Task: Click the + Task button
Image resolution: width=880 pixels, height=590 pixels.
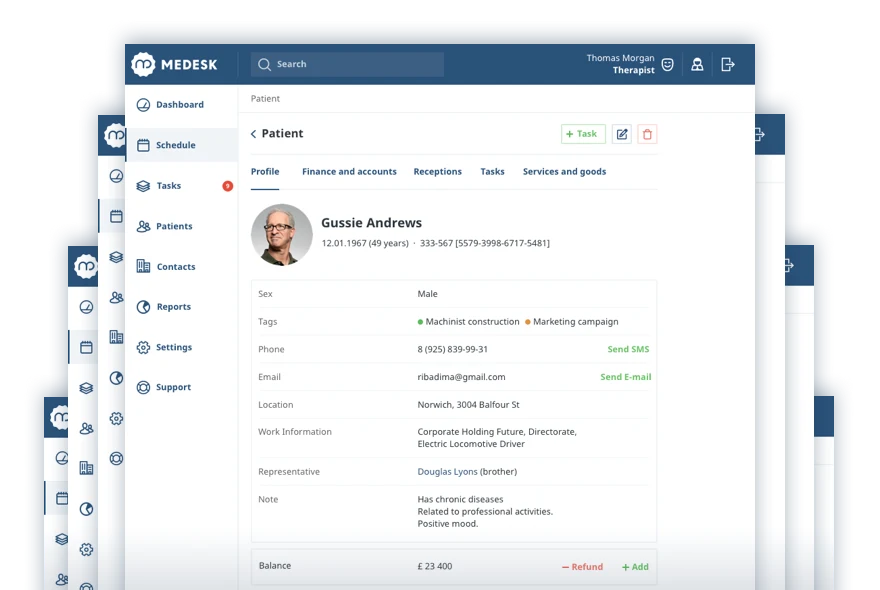Action: (x=583, y=134)
